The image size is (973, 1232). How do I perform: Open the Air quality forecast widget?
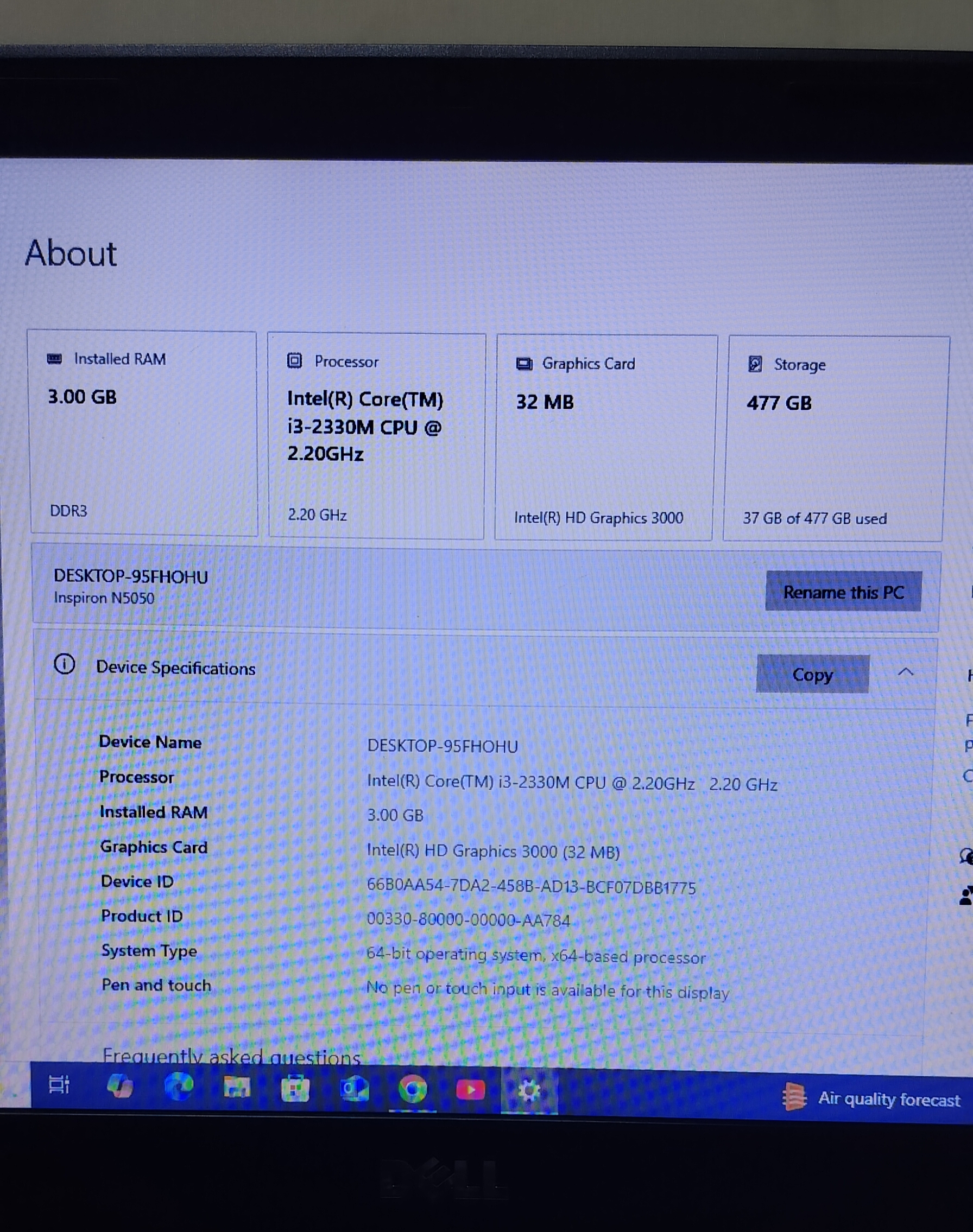coord(871,1099)
